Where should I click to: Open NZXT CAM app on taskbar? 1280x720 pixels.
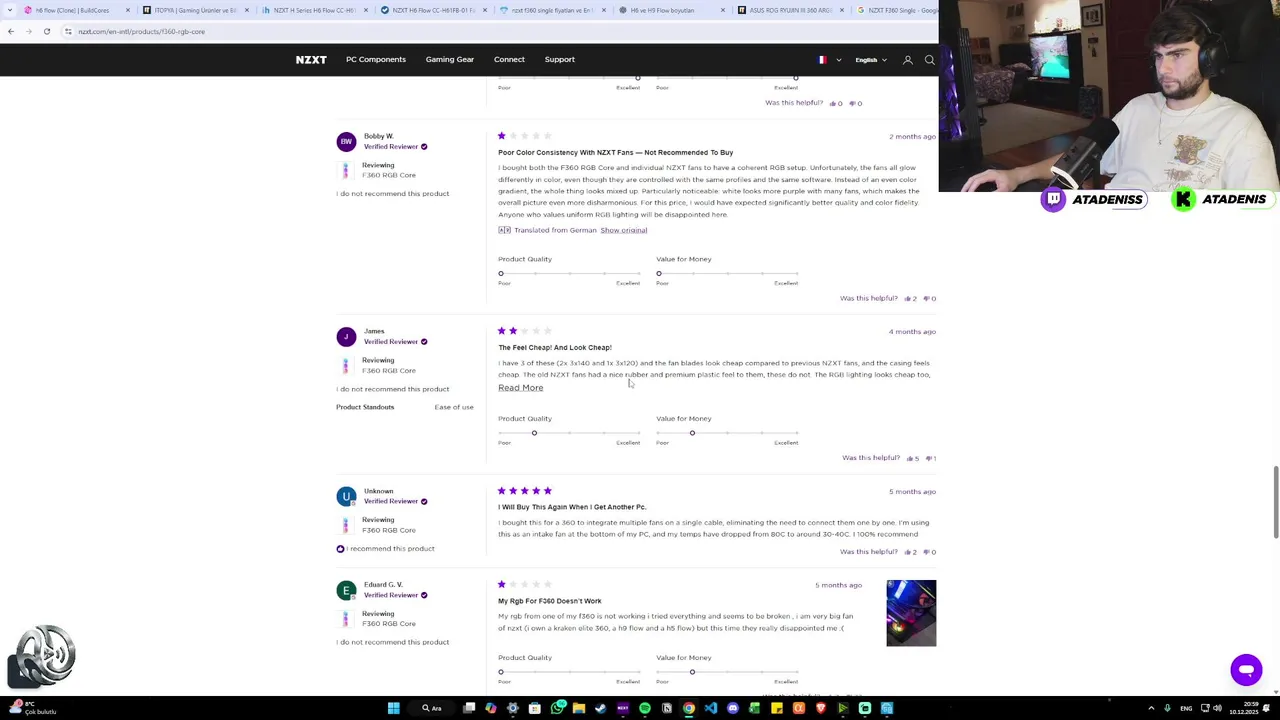pos(623,708)
